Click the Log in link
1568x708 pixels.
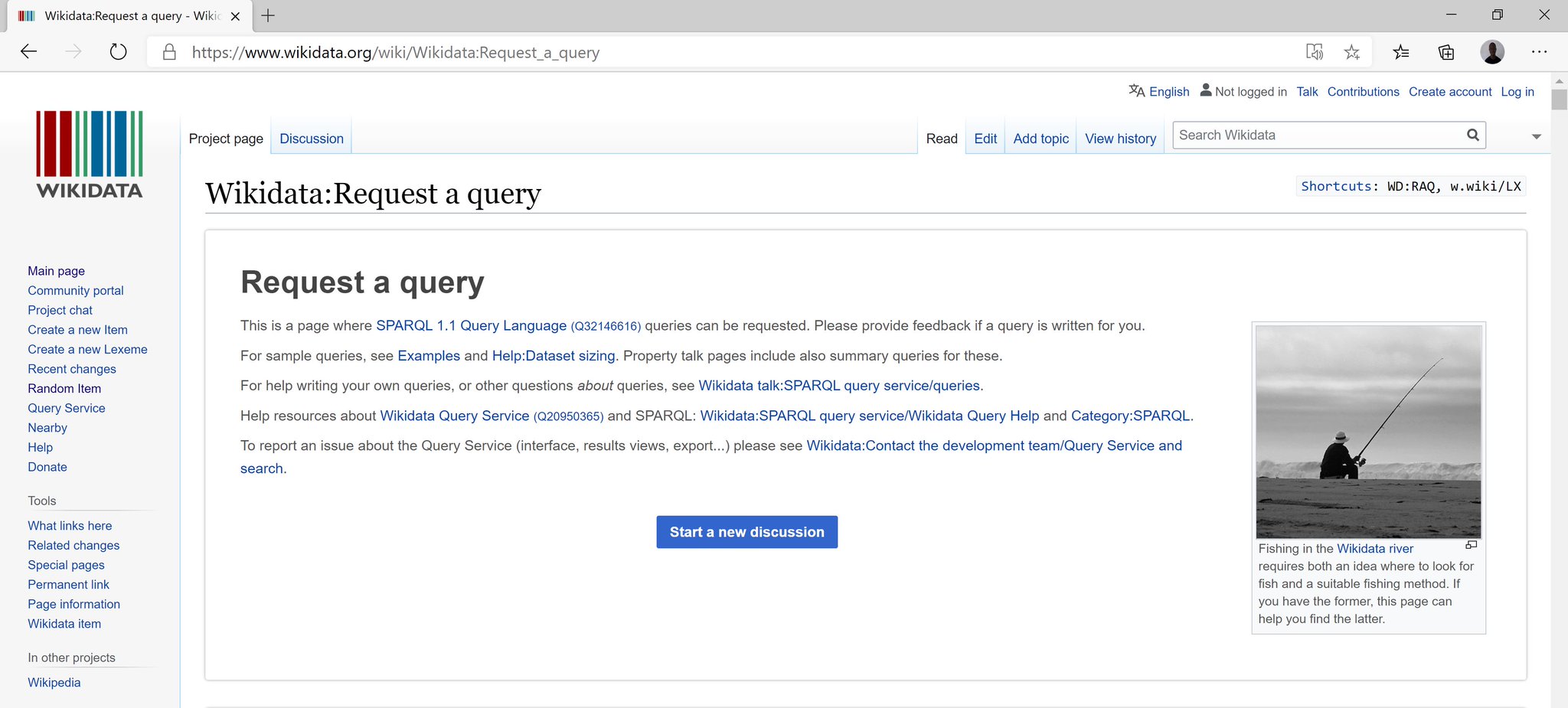(1517, 92)
